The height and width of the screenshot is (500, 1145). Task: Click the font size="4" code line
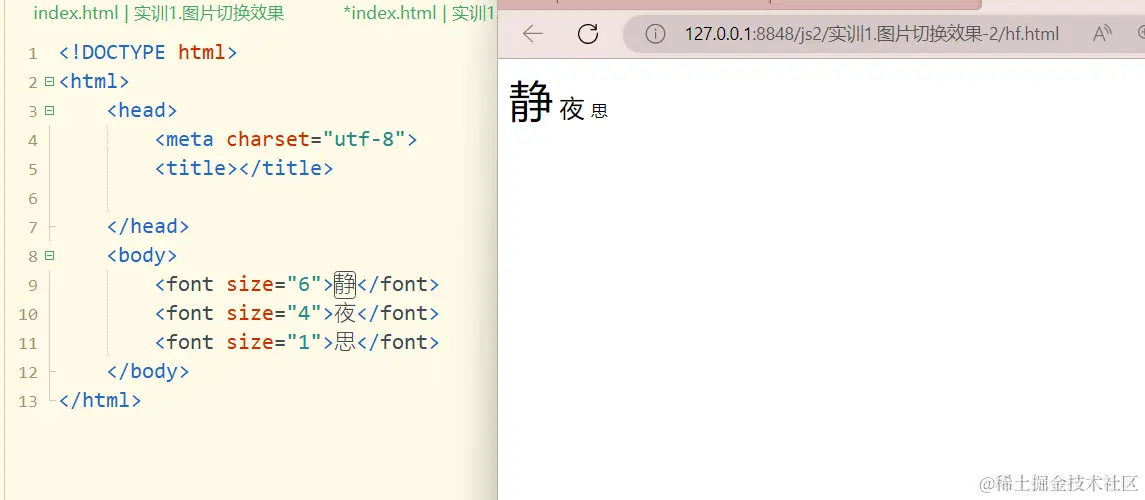tap(296, 314)
